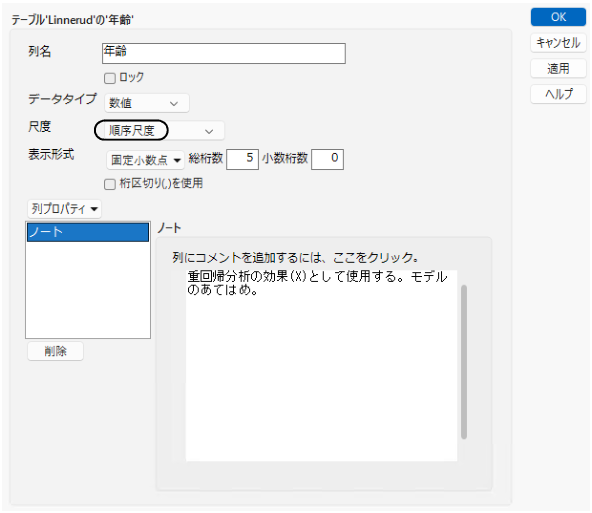This screenshot has width=592, height=513.
Task: Select ノート in the column property list
Action: coord(88,232)
